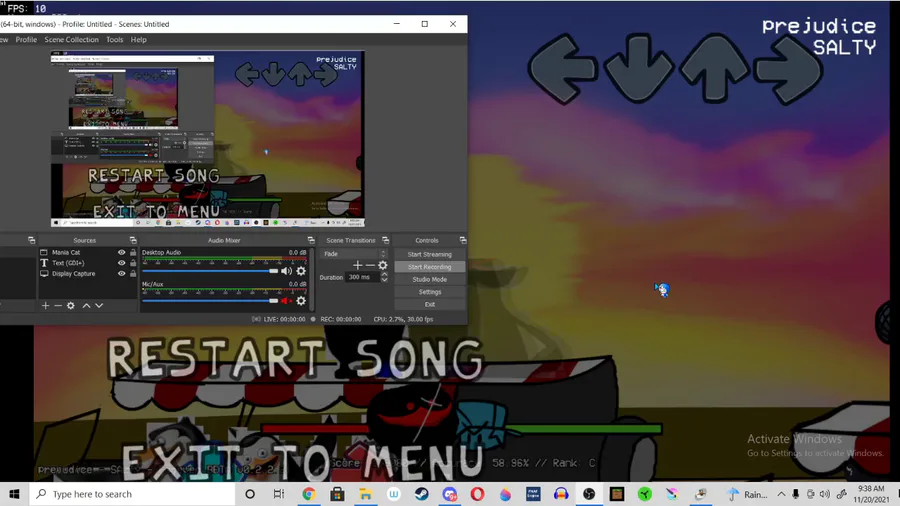
Task: Click Start Recording button
Action: coord(429,267)
